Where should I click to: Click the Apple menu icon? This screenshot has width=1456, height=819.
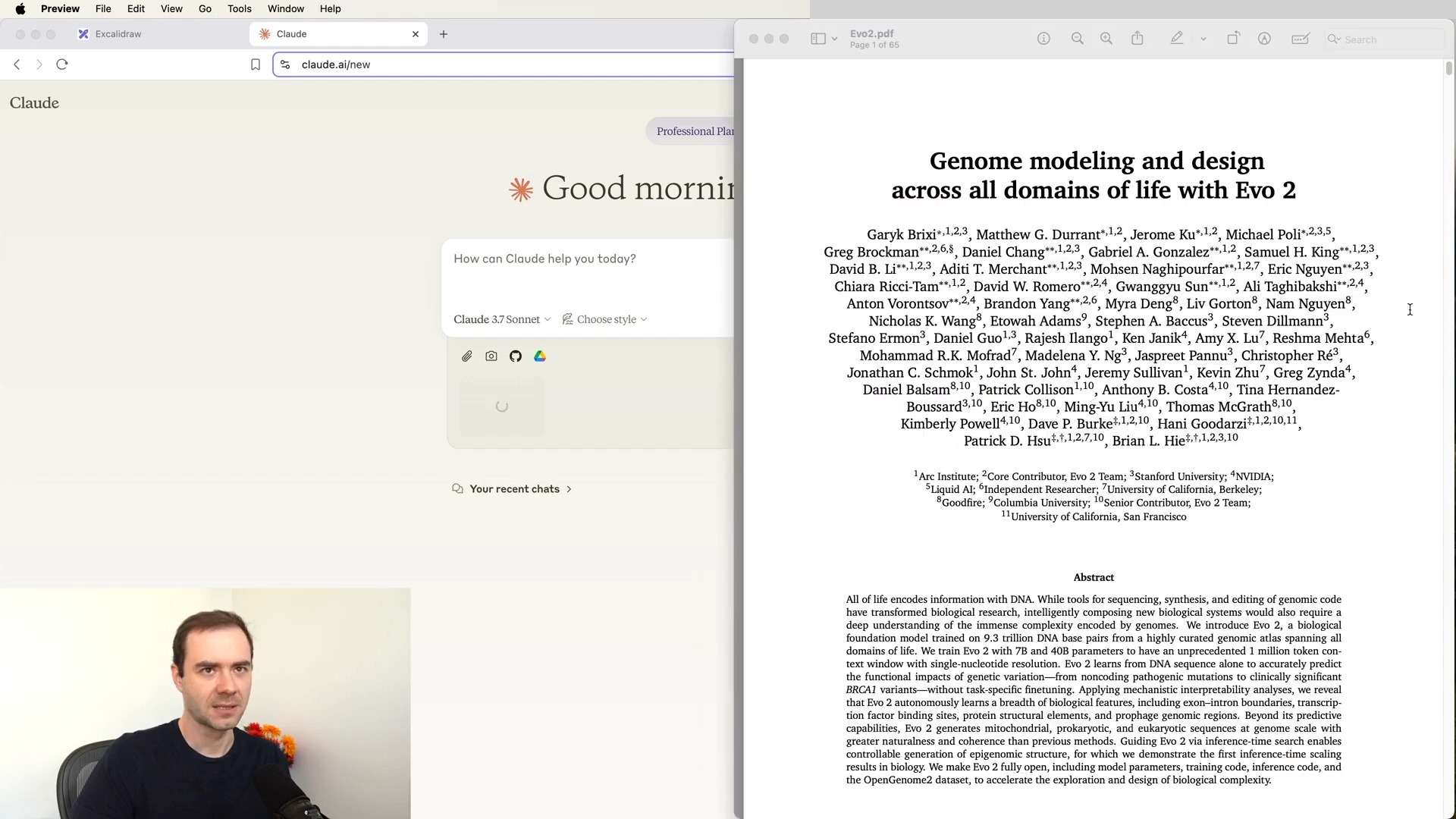click(20, 9)
